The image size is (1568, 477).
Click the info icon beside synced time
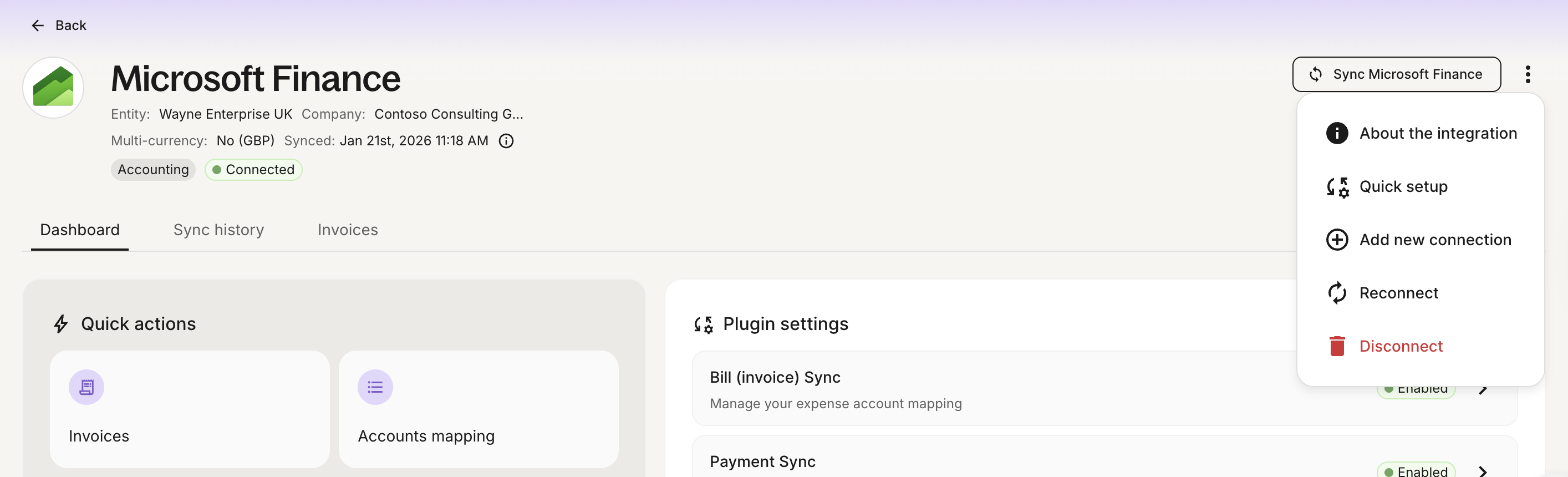pos(506,141)
